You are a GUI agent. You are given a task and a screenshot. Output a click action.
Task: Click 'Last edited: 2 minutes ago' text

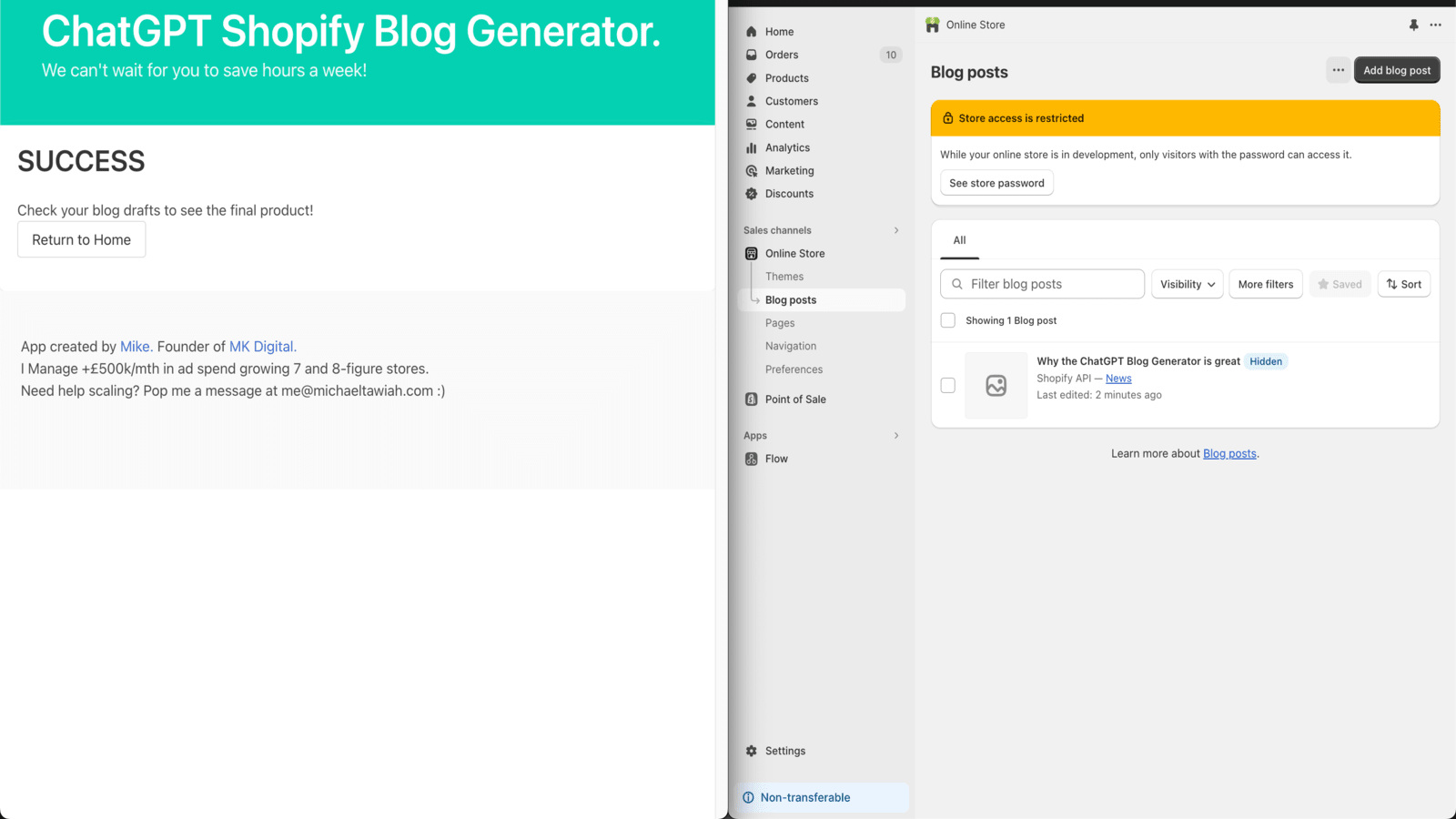pyautogui.click(x=1099, y=395)
